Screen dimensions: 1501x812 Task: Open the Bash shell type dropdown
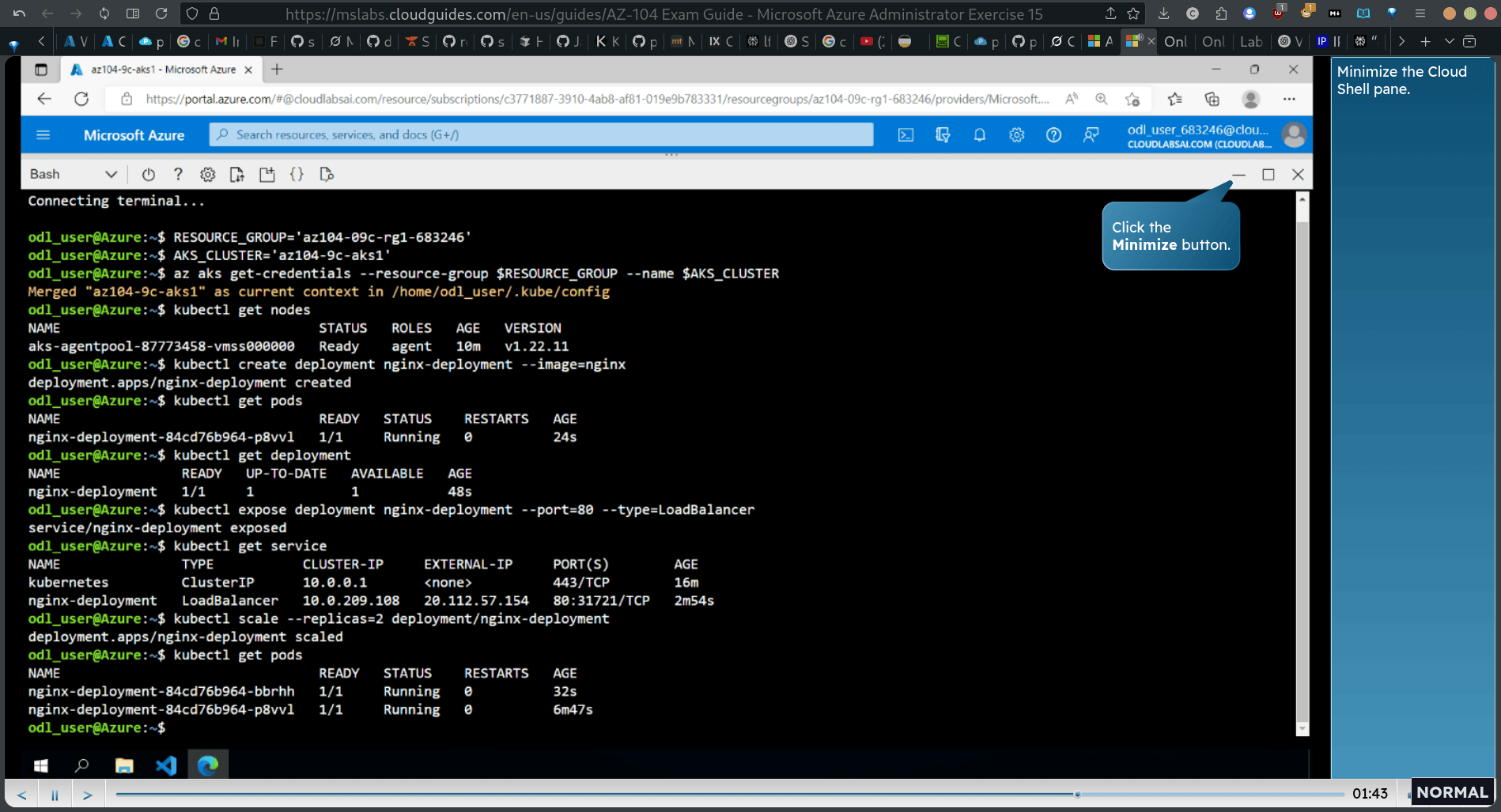click(x=73, y=175)
